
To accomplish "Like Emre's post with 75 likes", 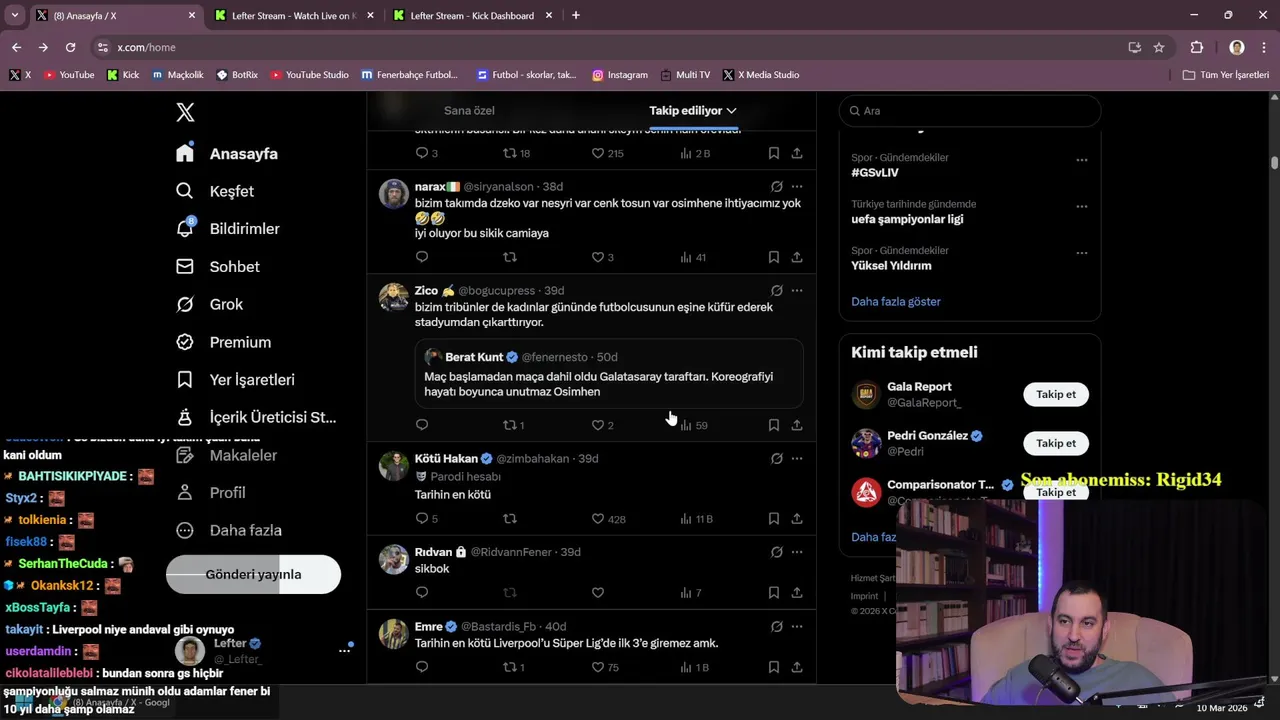I will [x=605, y=667].
